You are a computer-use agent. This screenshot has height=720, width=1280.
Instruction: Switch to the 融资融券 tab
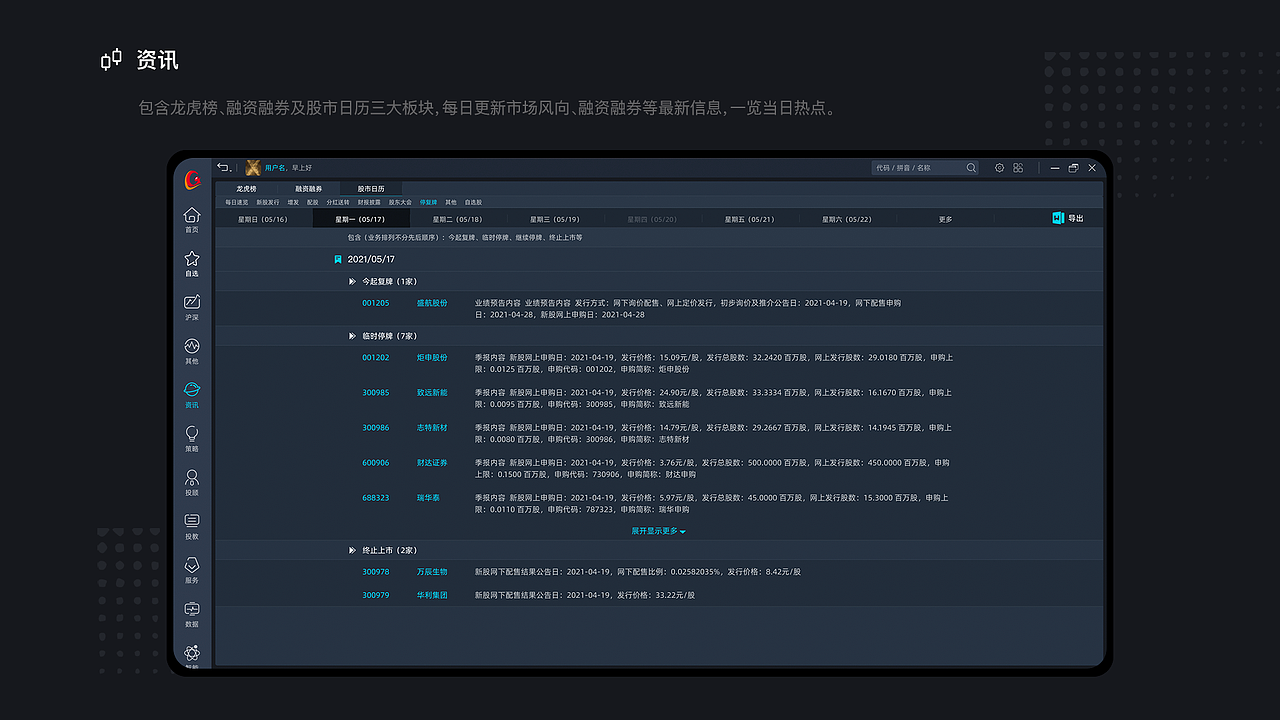tap(310, 188)
